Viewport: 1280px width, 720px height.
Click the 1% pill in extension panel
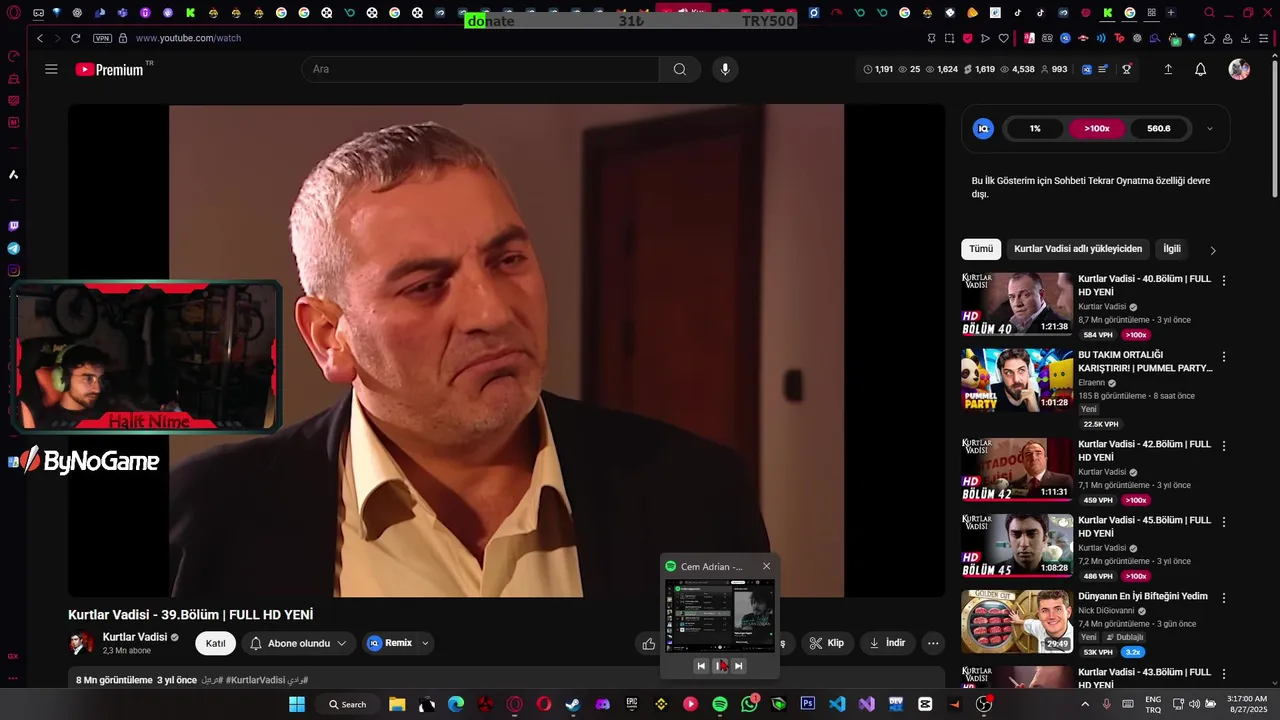(1035, 128)
